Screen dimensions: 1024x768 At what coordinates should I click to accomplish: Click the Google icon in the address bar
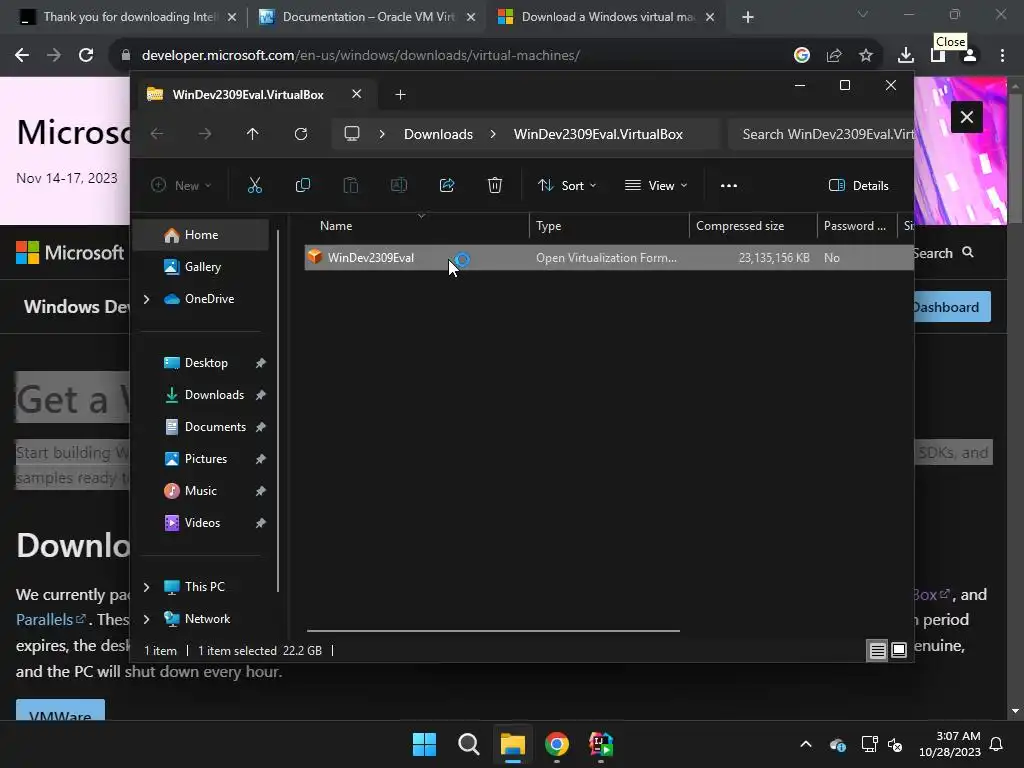[802, 55]
